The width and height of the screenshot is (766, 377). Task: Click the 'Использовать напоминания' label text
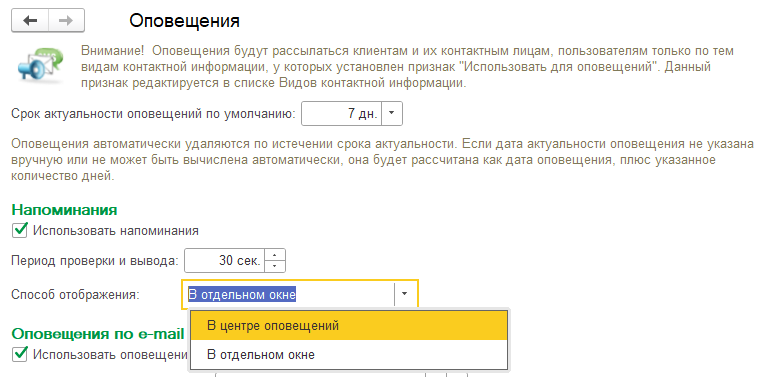point(116,230)
